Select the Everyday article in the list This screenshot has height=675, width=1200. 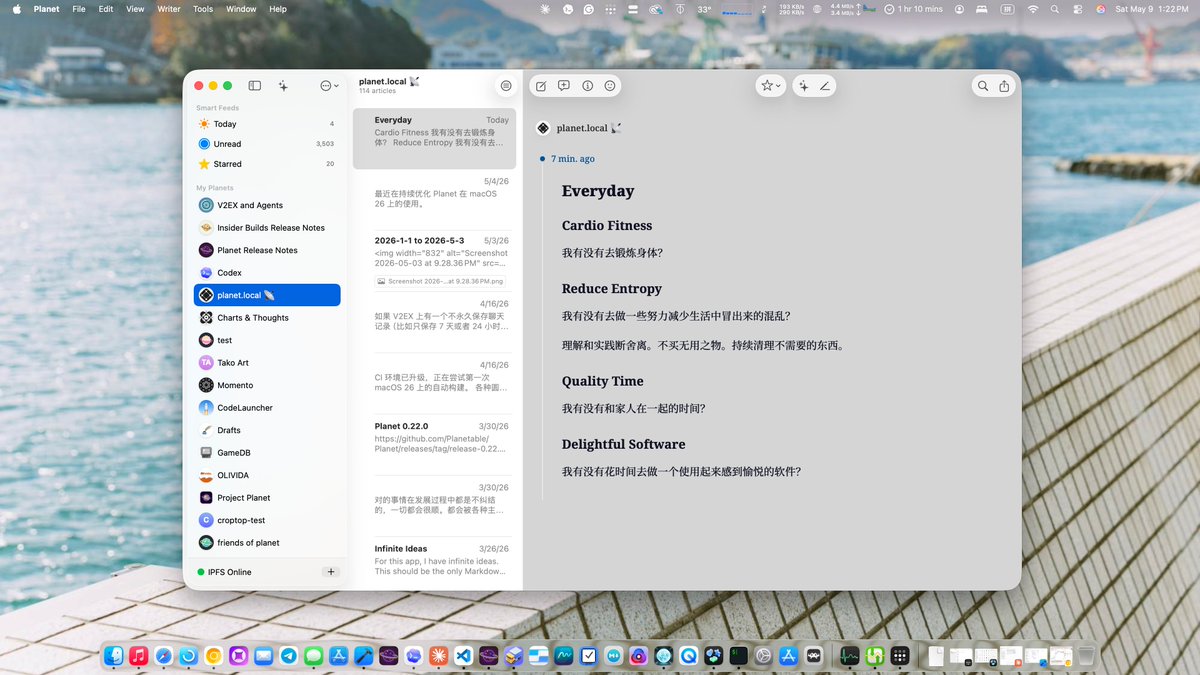coord(435,138)
